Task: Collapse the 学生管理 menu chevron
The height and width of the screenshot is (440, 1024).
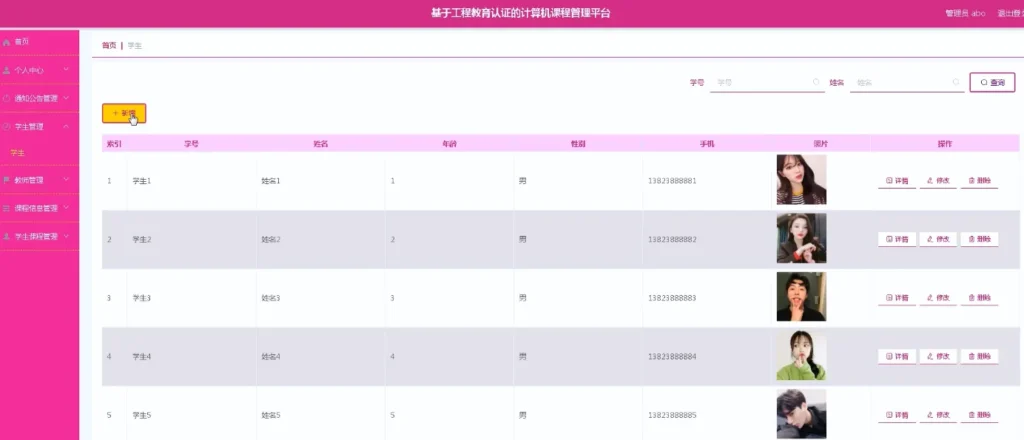Action: 66,127
